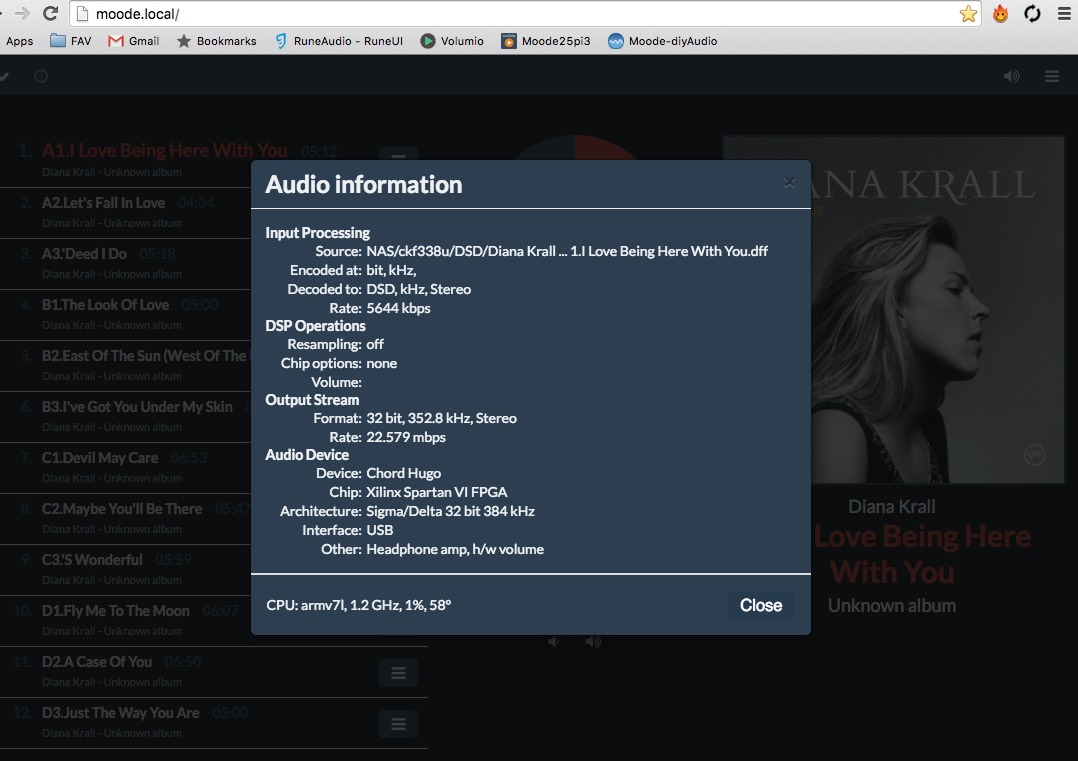Screen dimensions: 1078x761
Task: Open the FAV bookmarks folder
Action: click(x=71, y=41)
